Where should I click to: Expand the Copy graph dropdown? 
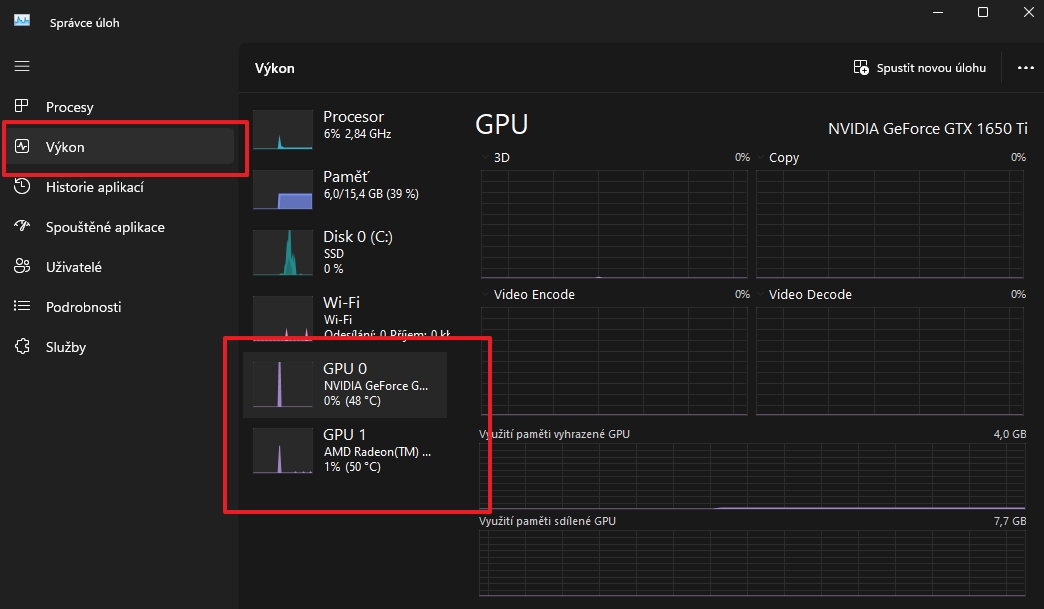(x=762, y=158)
